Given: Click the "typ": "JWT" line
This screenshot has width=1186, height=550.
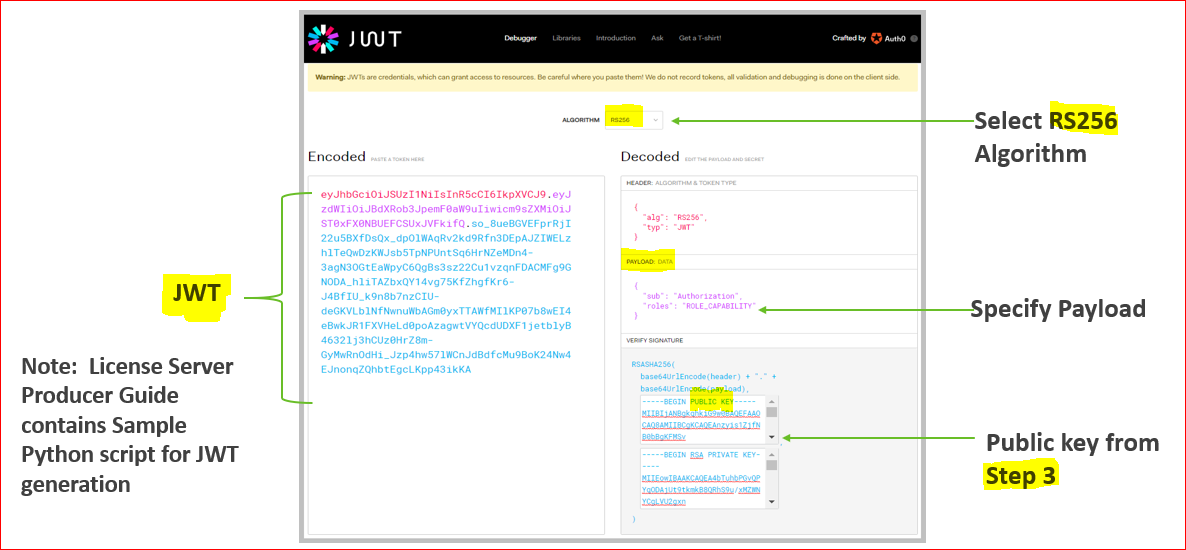Looking at the screenshot, I should (669, 226).
